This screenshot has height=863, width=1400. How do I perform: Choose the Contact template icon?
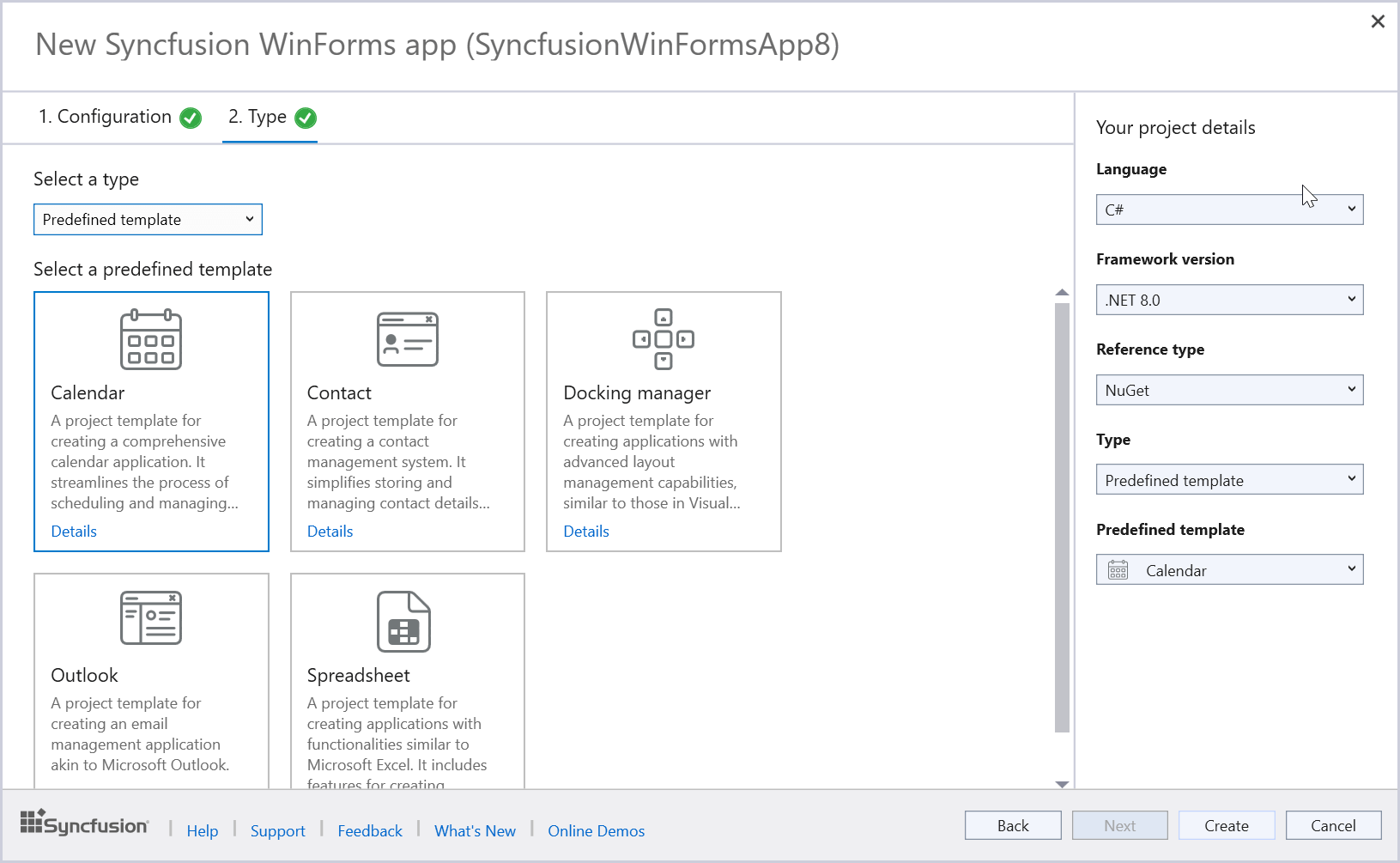click(407, 339)
